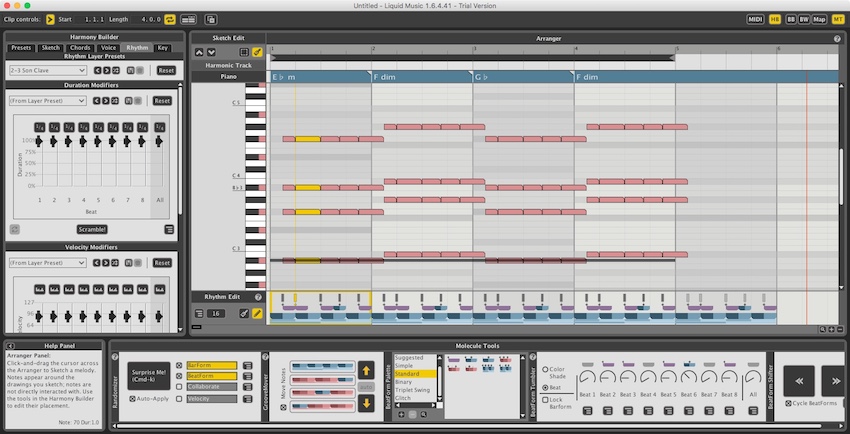
Task: Click the 16 value field in Rhythm Edit
Action: 216,314
